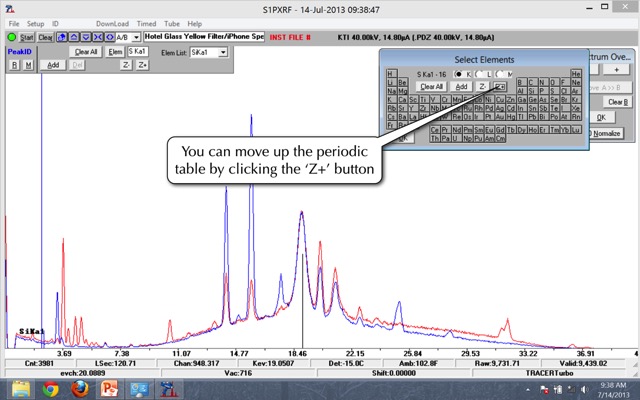
Task: Select the L line radio button
Action: (x=481, y=75)
